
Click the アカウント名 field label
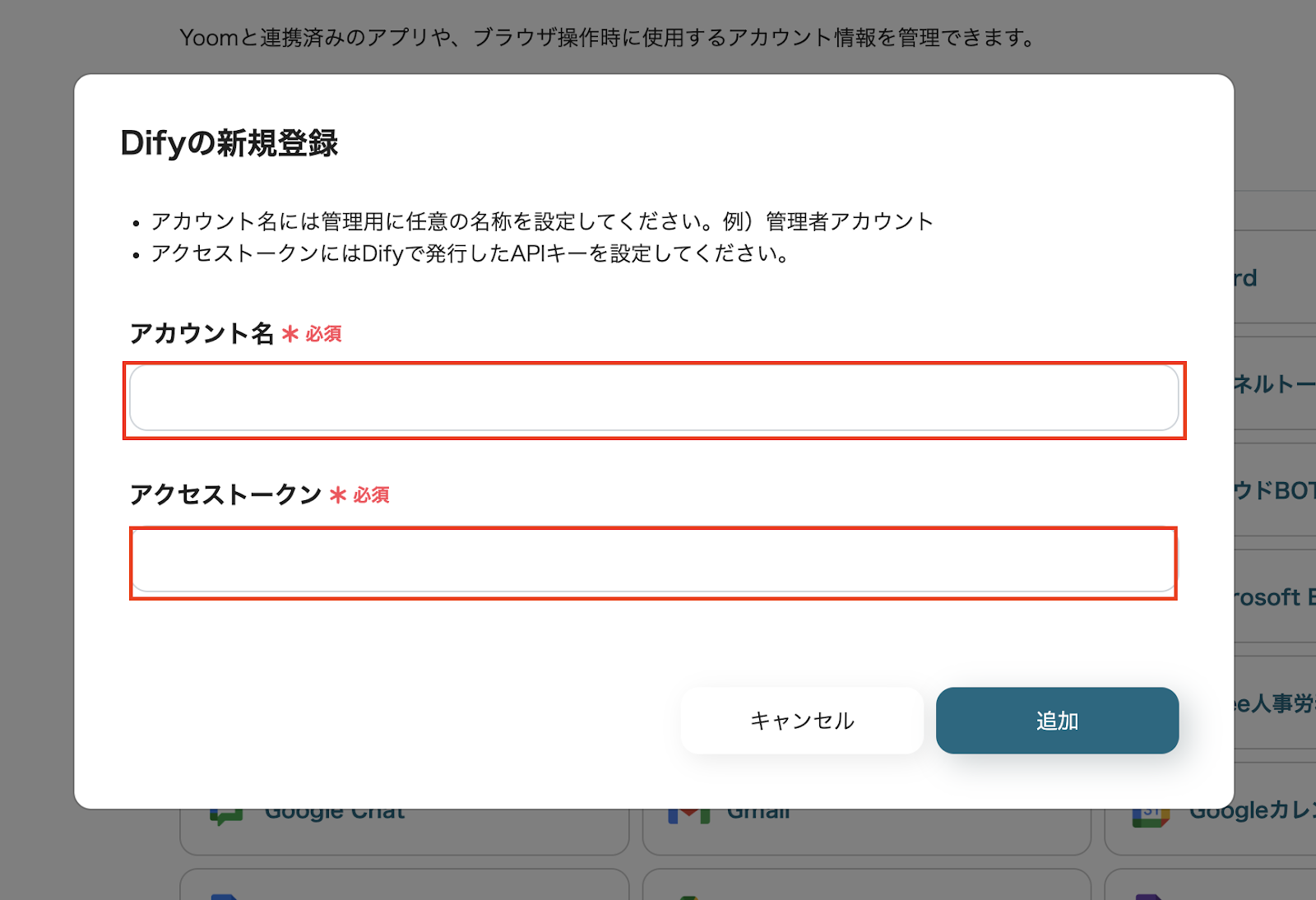(x=202, y=333)
